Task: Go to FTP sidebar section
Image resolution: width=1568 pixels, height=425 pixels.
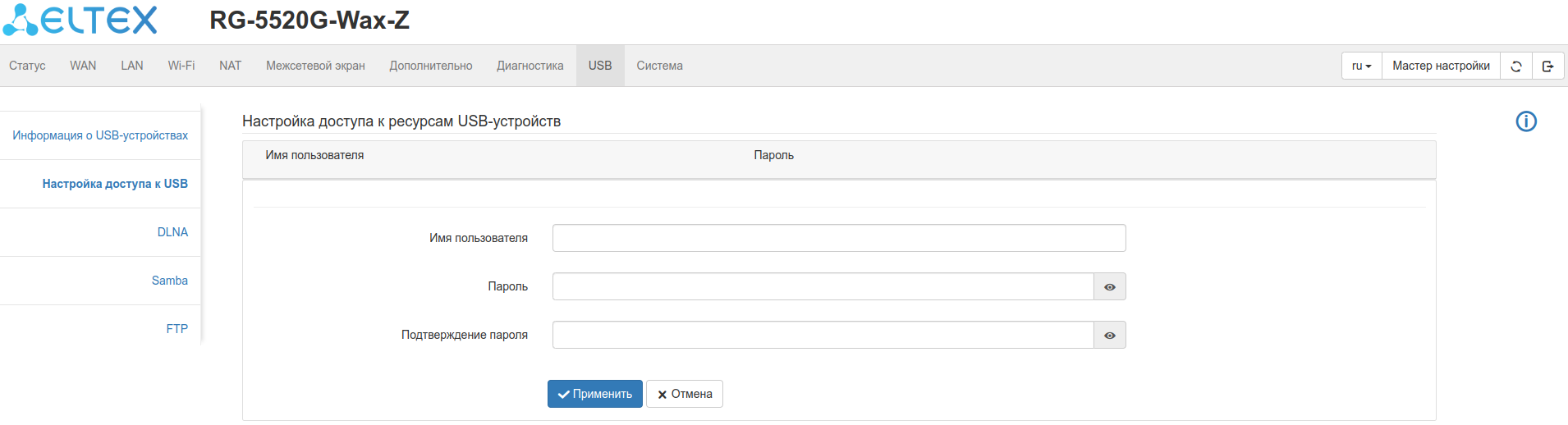Action: pyautogui.click(x=177, y=329)
